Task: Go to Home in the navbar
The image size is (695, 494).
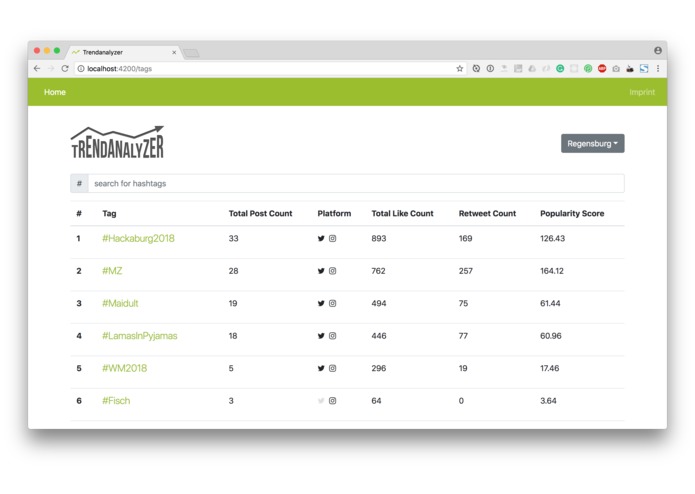Action: (x=55, y=92)
